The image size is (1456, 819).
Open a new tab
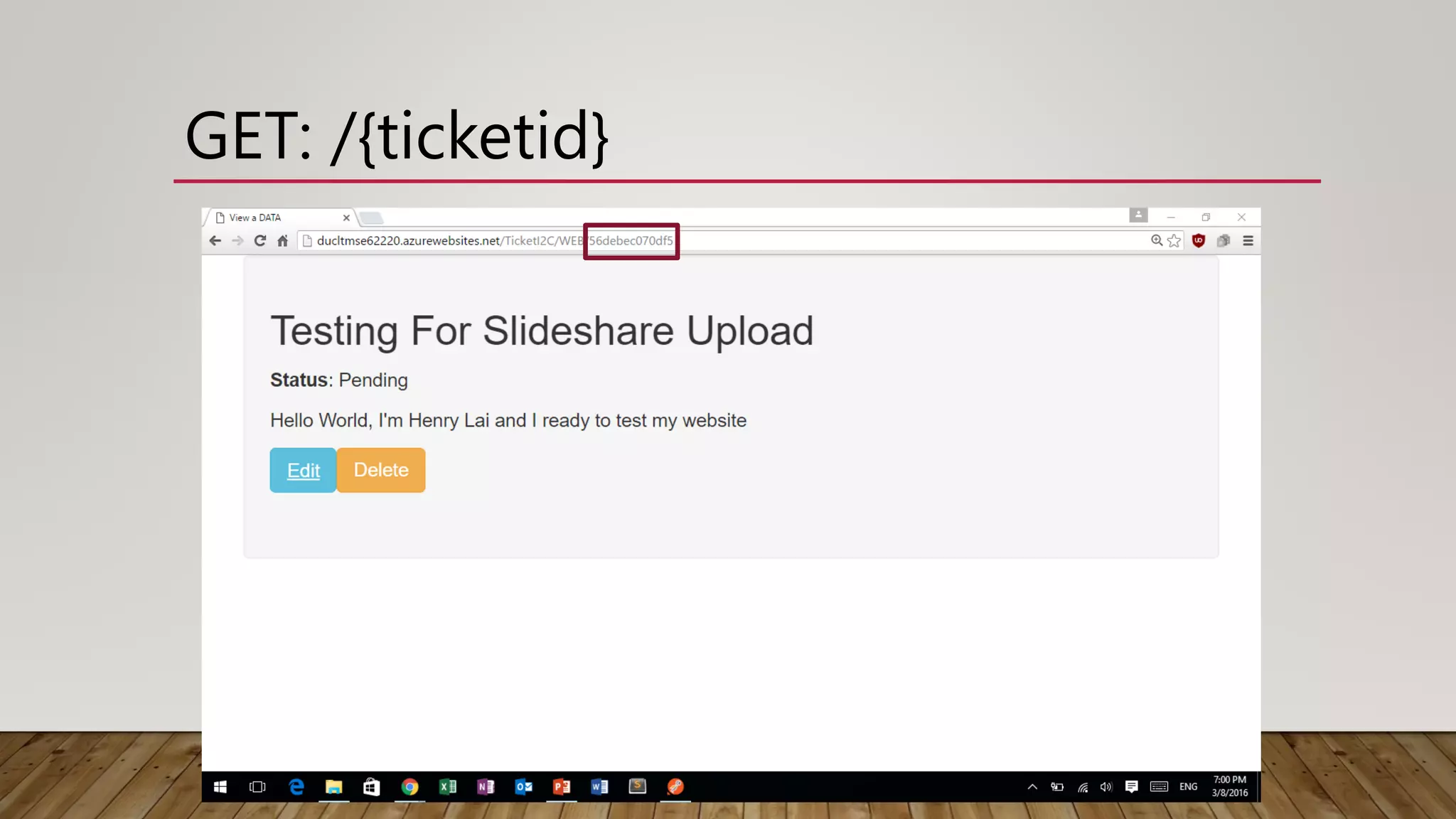pos(371,218)
